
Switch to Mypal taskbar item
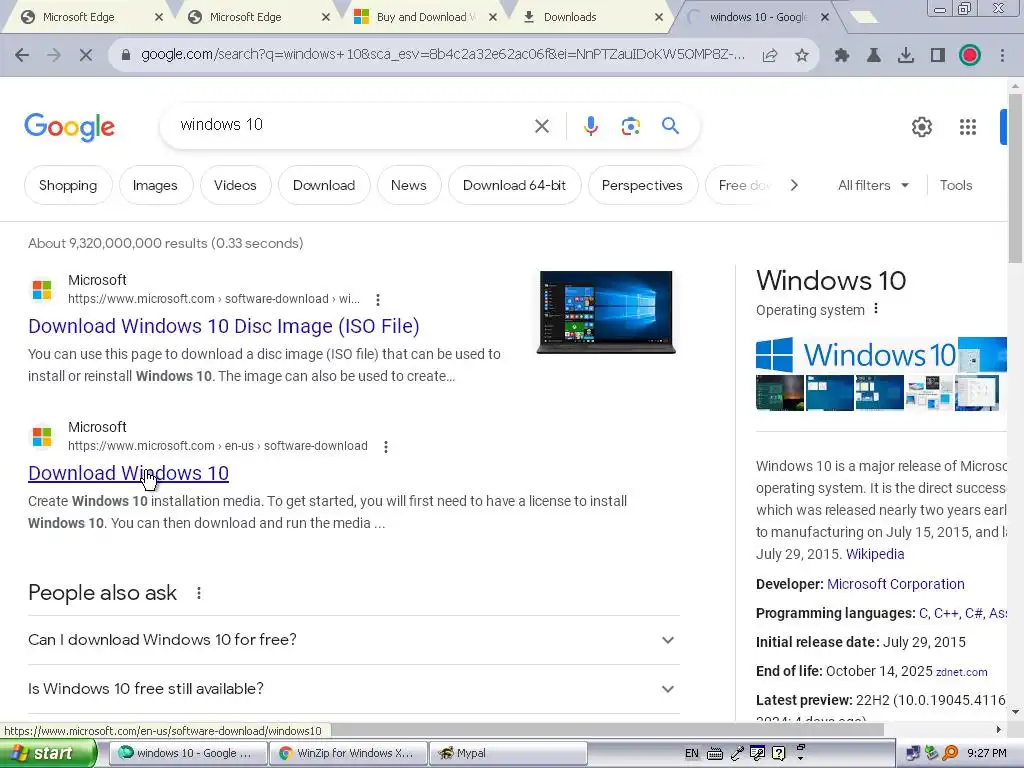click(x=508, y=754)
